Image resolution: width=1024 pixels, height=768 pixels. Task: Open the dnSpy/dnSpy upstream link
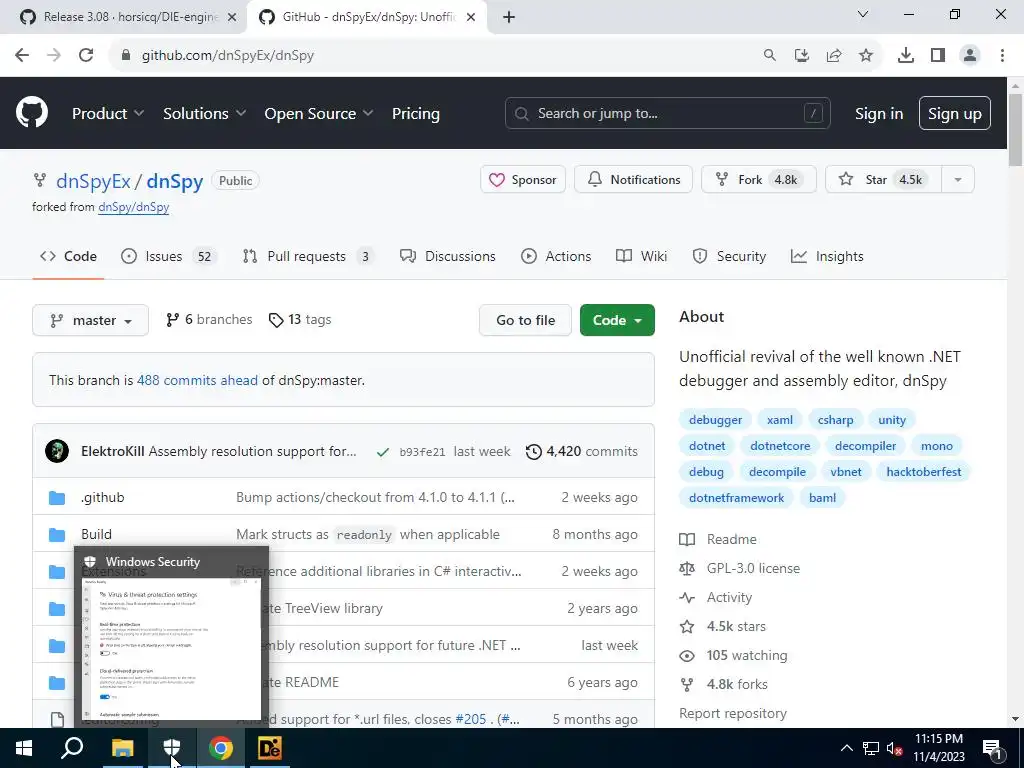pos(133,207)
